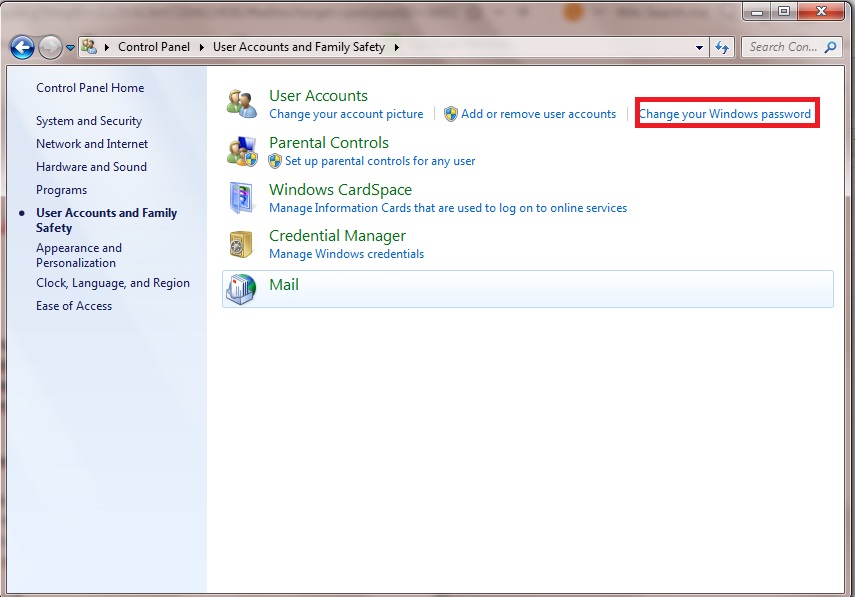Open Programs in the sidebar
The width and height of the screenshot is (855, 597).
pos(62,190)
